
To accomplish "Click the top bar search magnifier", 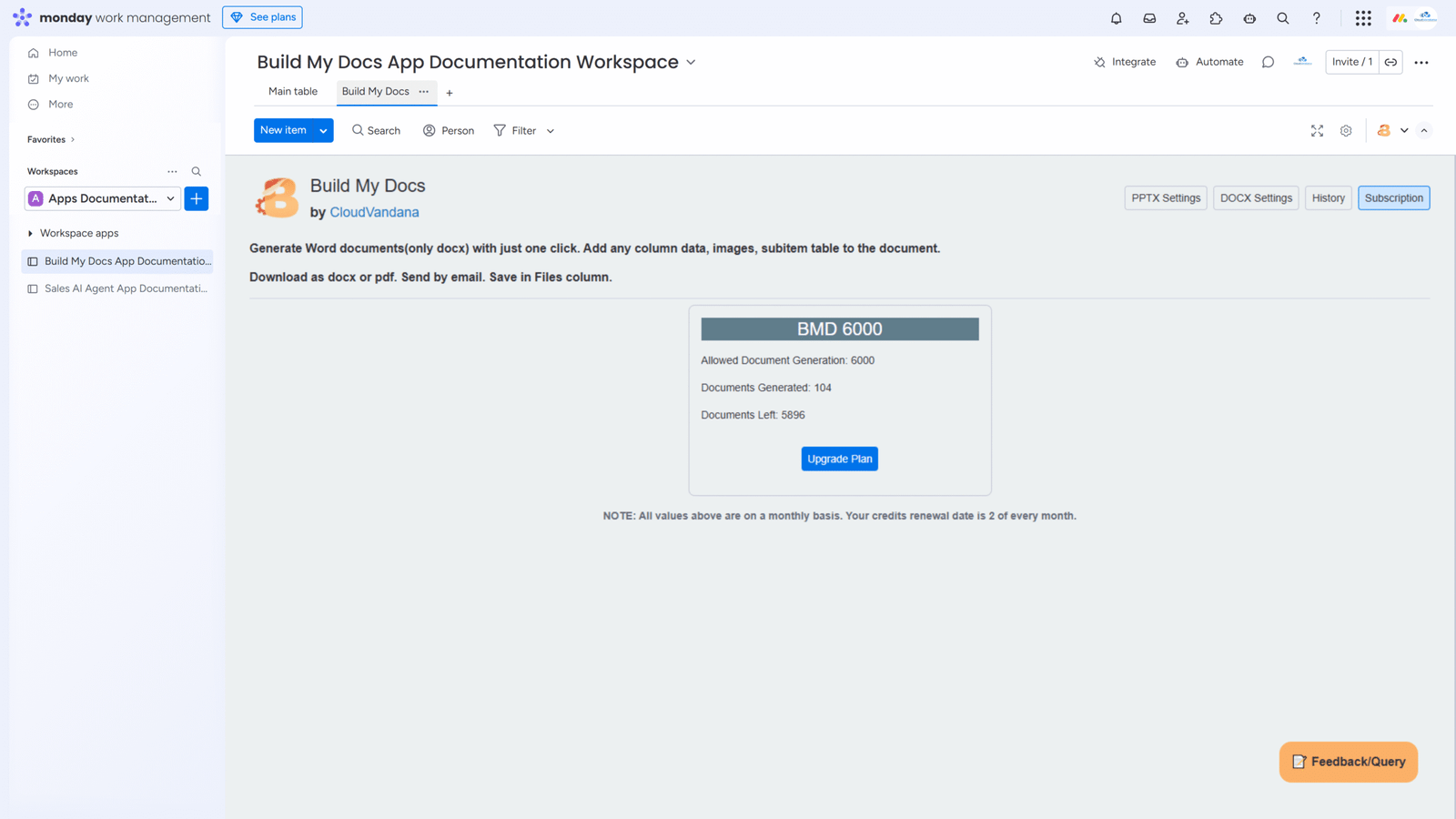I will click(1282, 18).
